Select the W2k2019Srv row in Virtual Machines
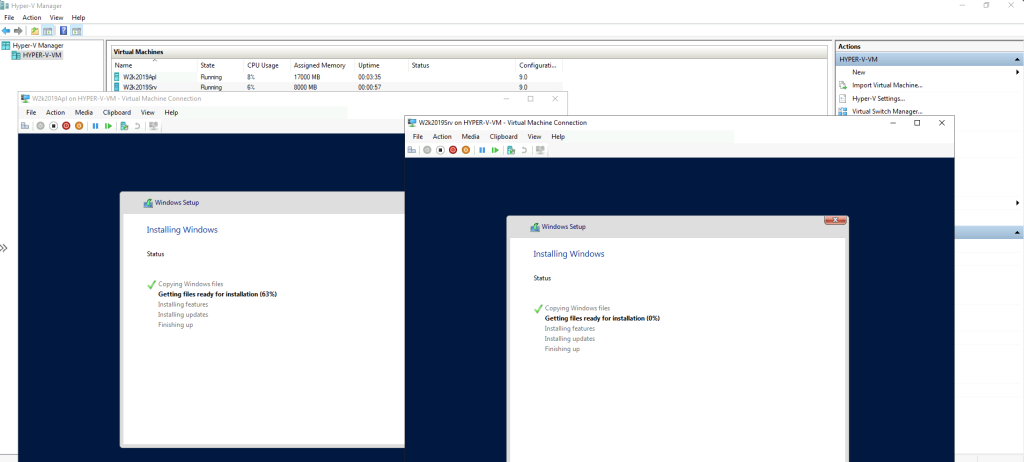This screenshot has width=1024, height=462. [x=337, y=87]
